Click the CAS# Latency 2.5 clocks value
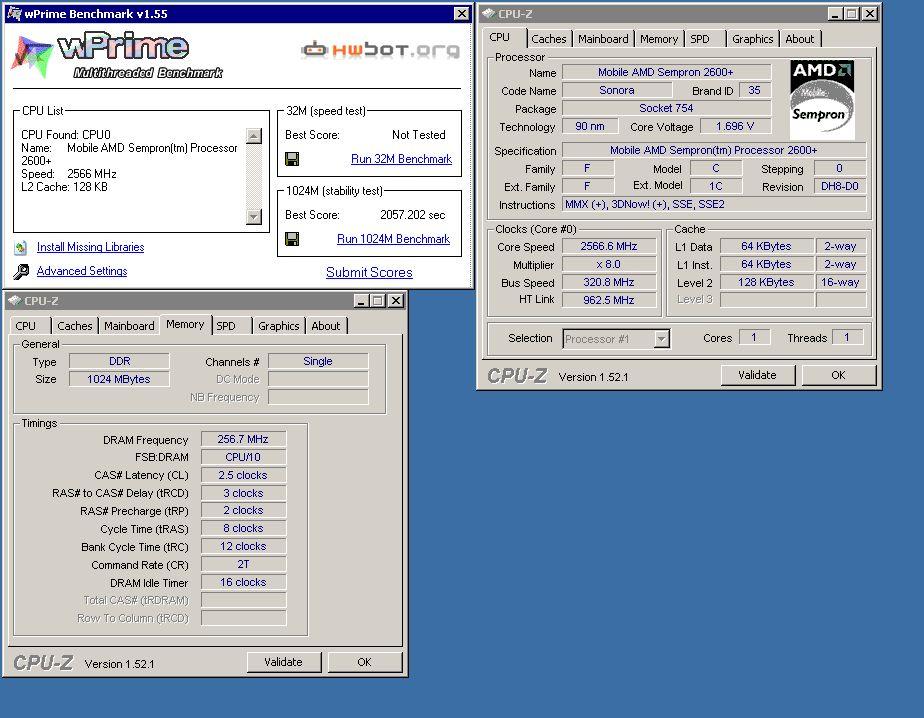The width and height of the screenshot is (924, 718). point(243,475)
